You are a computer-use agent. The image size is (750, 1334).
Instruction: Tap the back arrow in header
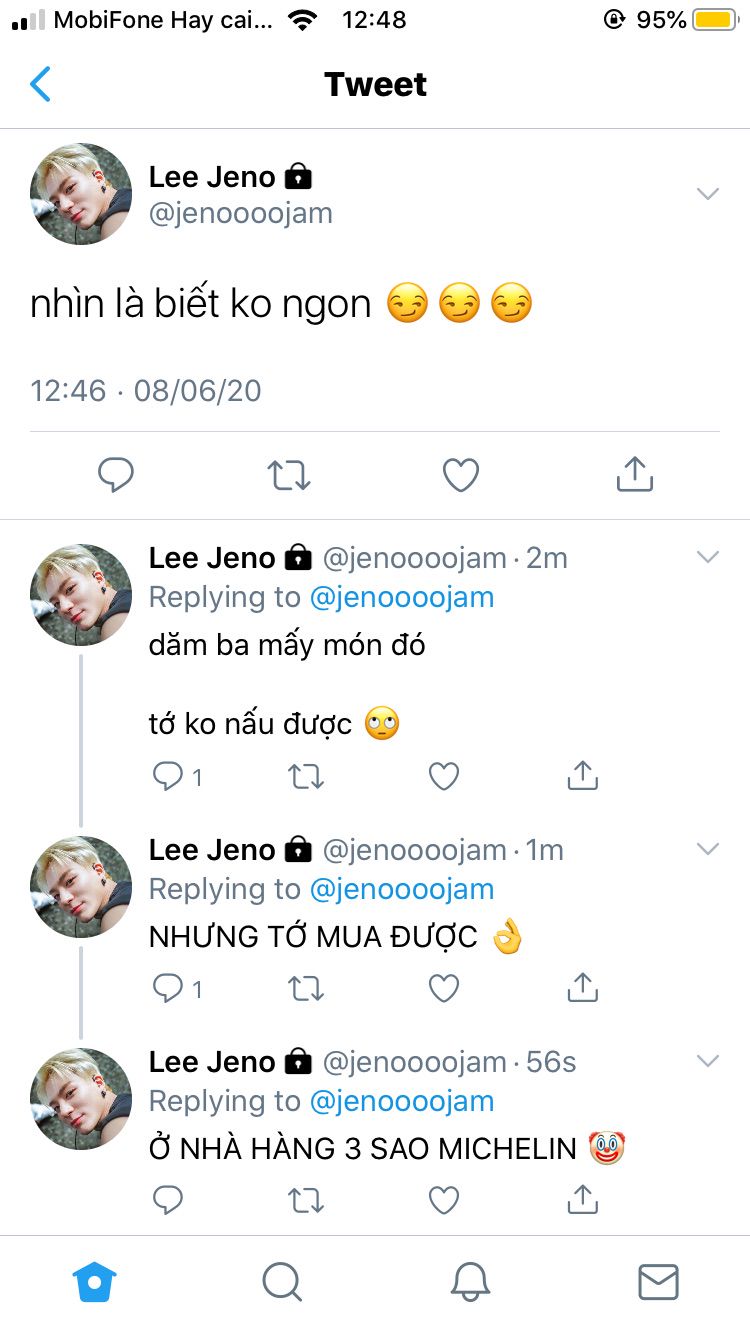coord(41,85)
